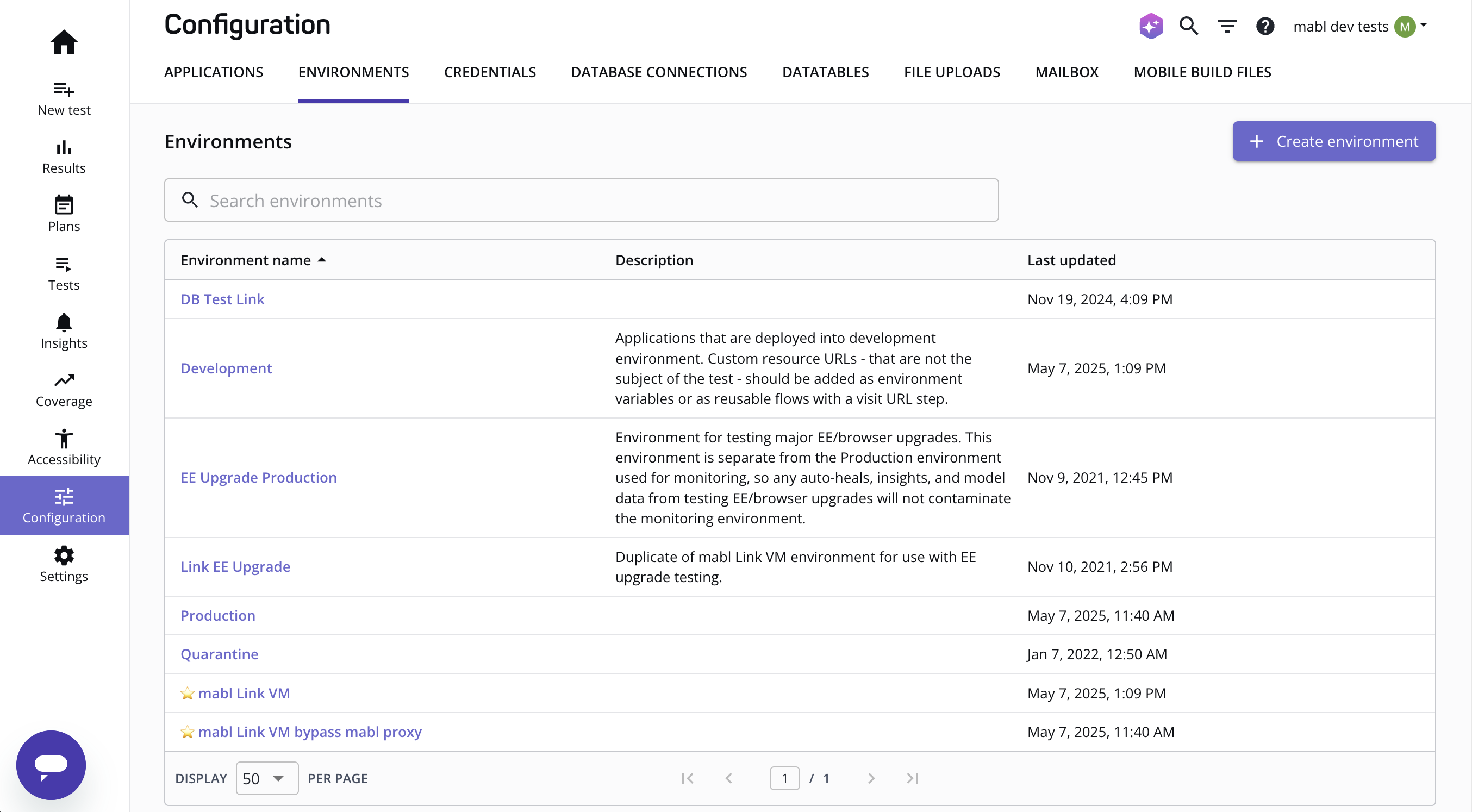Open the EE Upgrade Production environment link
1472x812 pixels.
pos(258,478)
